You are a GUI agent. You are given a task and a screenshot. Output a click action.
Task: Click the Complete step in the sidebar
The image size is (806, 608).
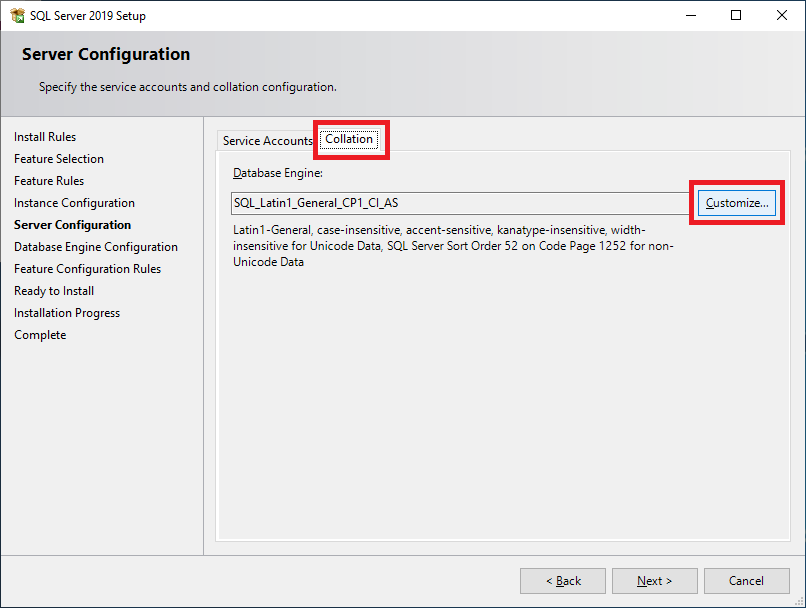coord(40,335)
